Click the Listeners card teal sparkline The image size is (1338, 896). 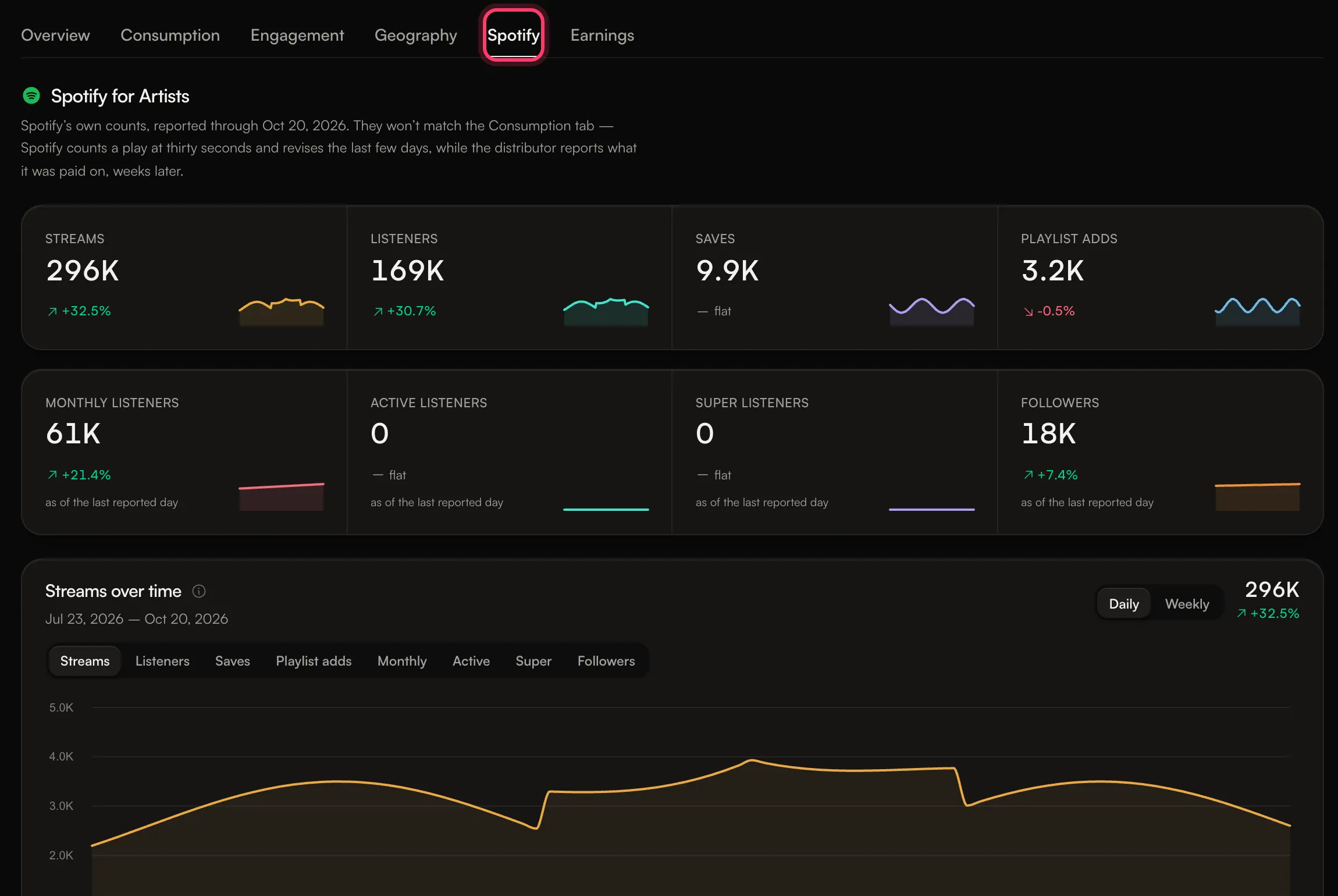[x=606, y=312]
